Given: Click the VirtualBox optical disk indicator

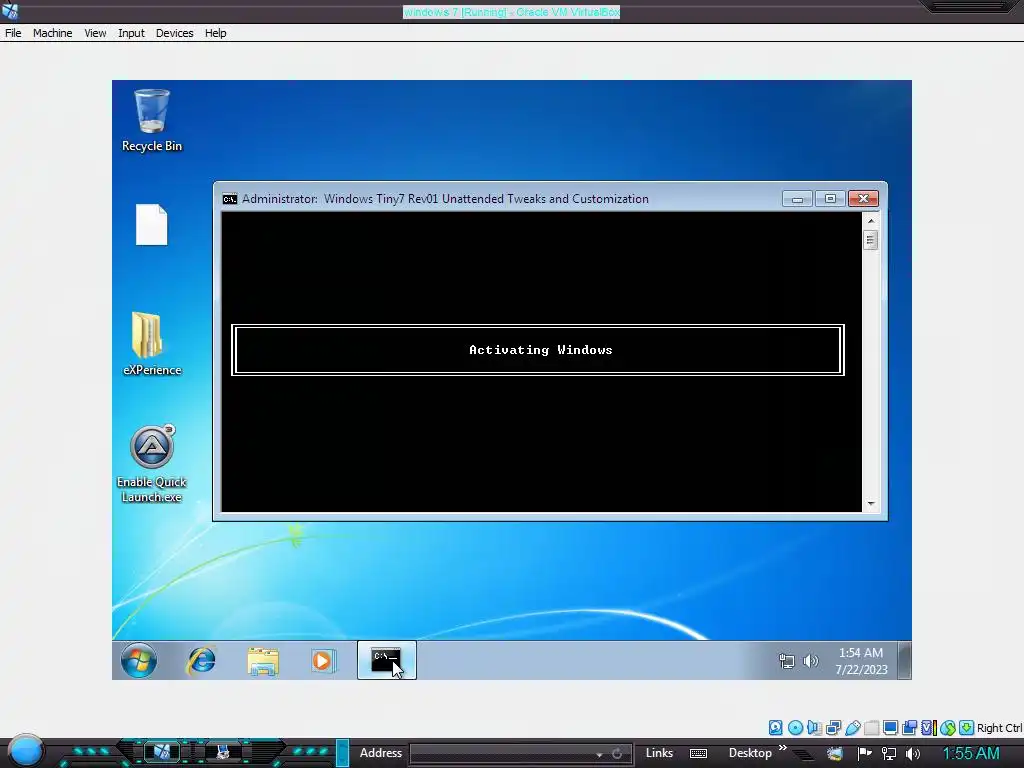Looking at the screenshot, I should [x=795, y=728].
